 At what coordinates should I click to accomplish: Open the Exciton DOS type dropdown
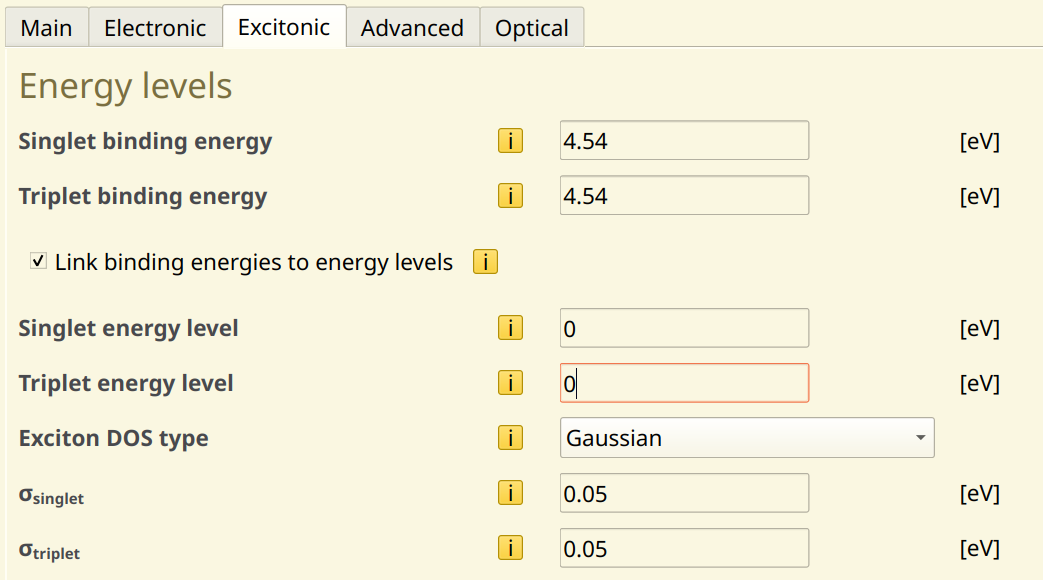click(x=746, y=438)
